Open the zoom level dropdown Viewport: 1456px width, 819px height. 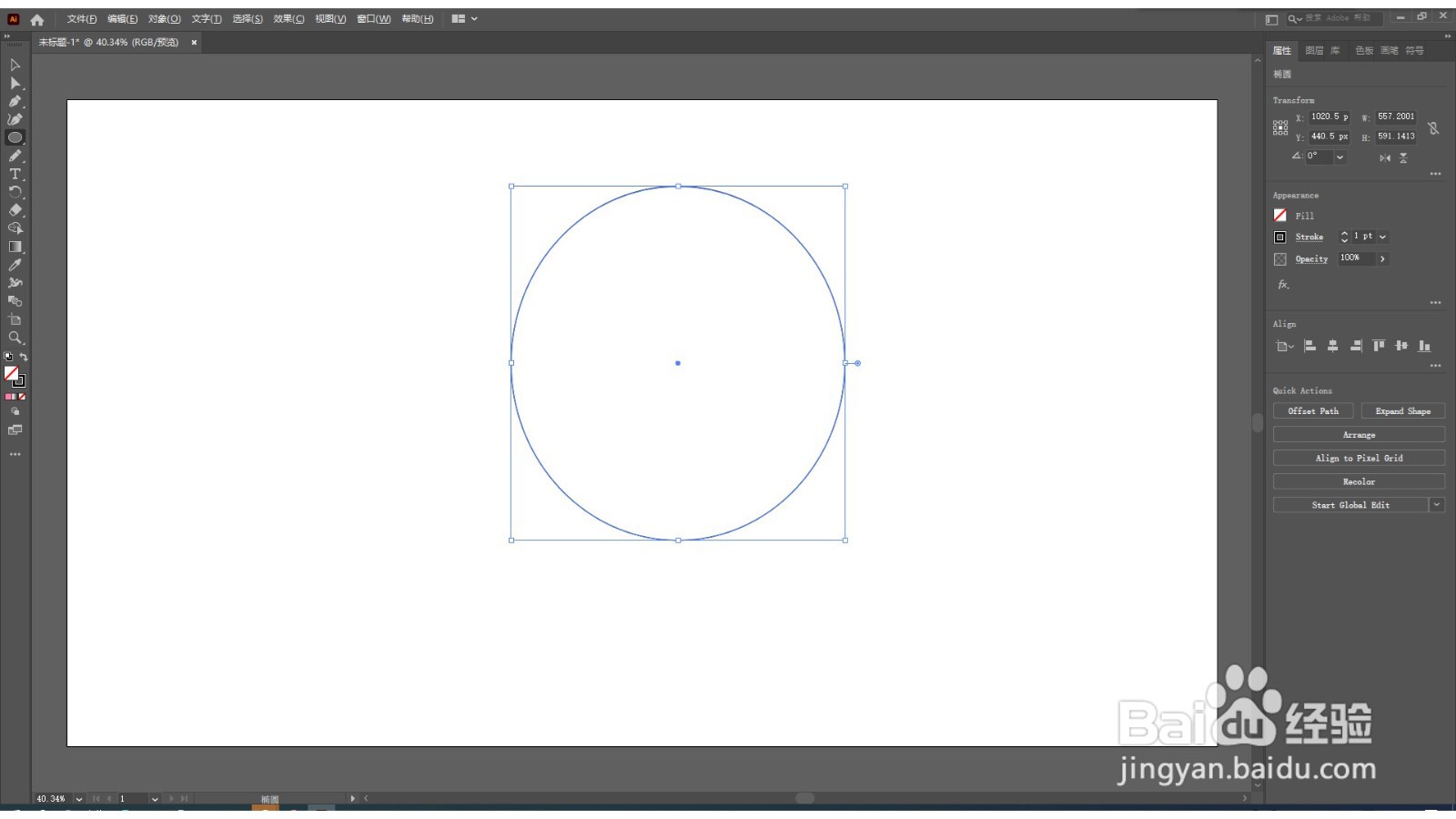79,799
